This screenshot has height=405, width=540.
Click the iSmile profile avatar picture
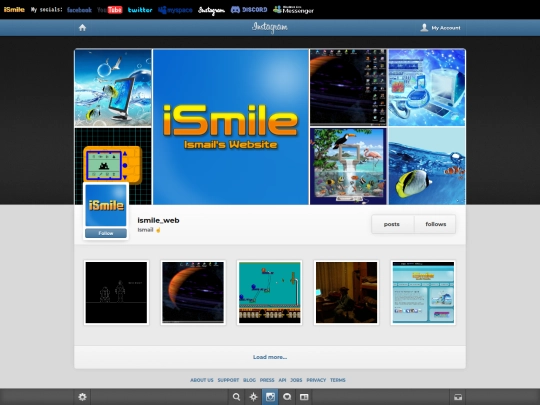[106, 205]
